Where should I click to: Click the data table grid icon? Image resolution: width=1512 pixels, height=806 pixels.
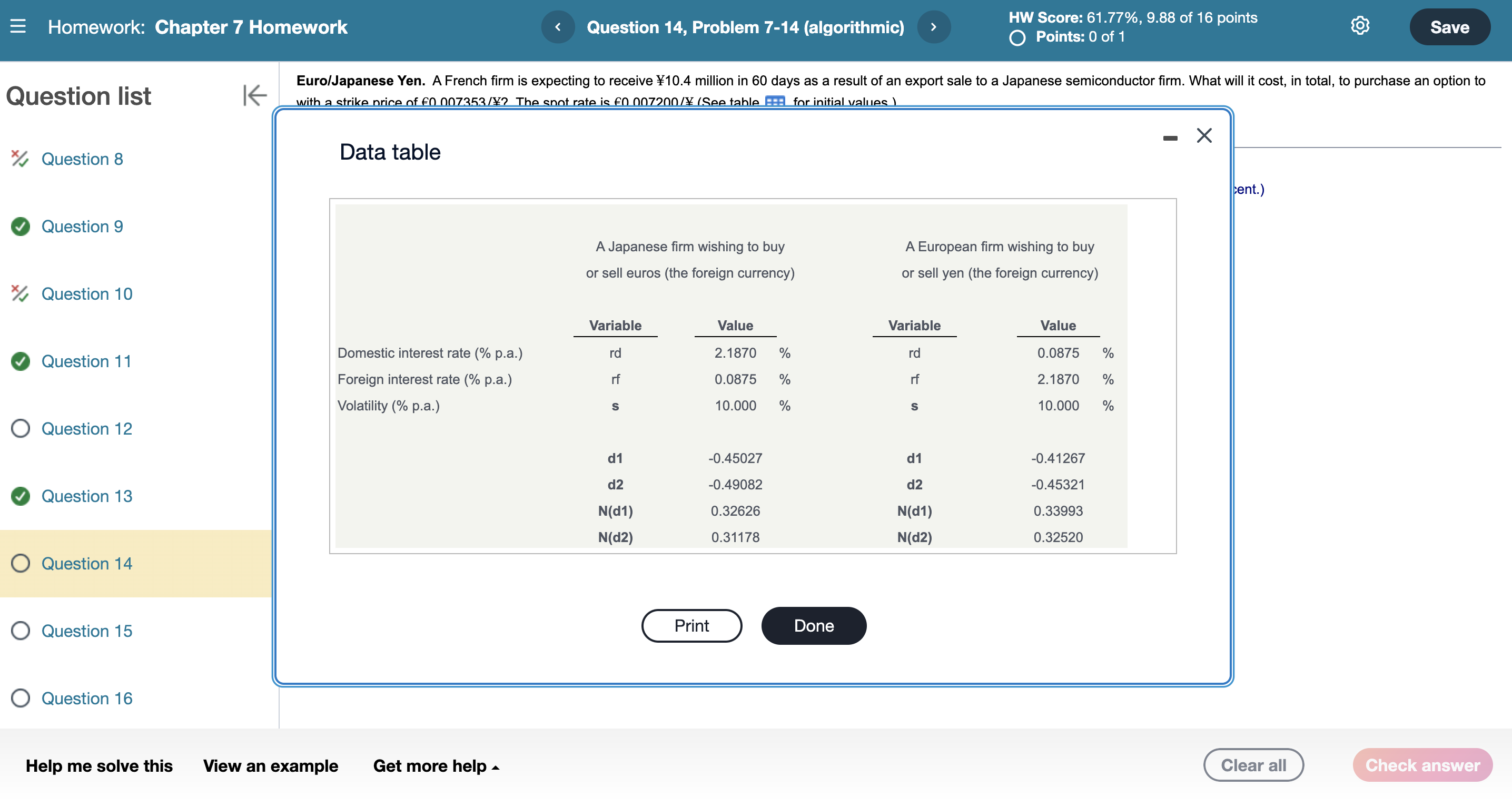click(775, 102)
